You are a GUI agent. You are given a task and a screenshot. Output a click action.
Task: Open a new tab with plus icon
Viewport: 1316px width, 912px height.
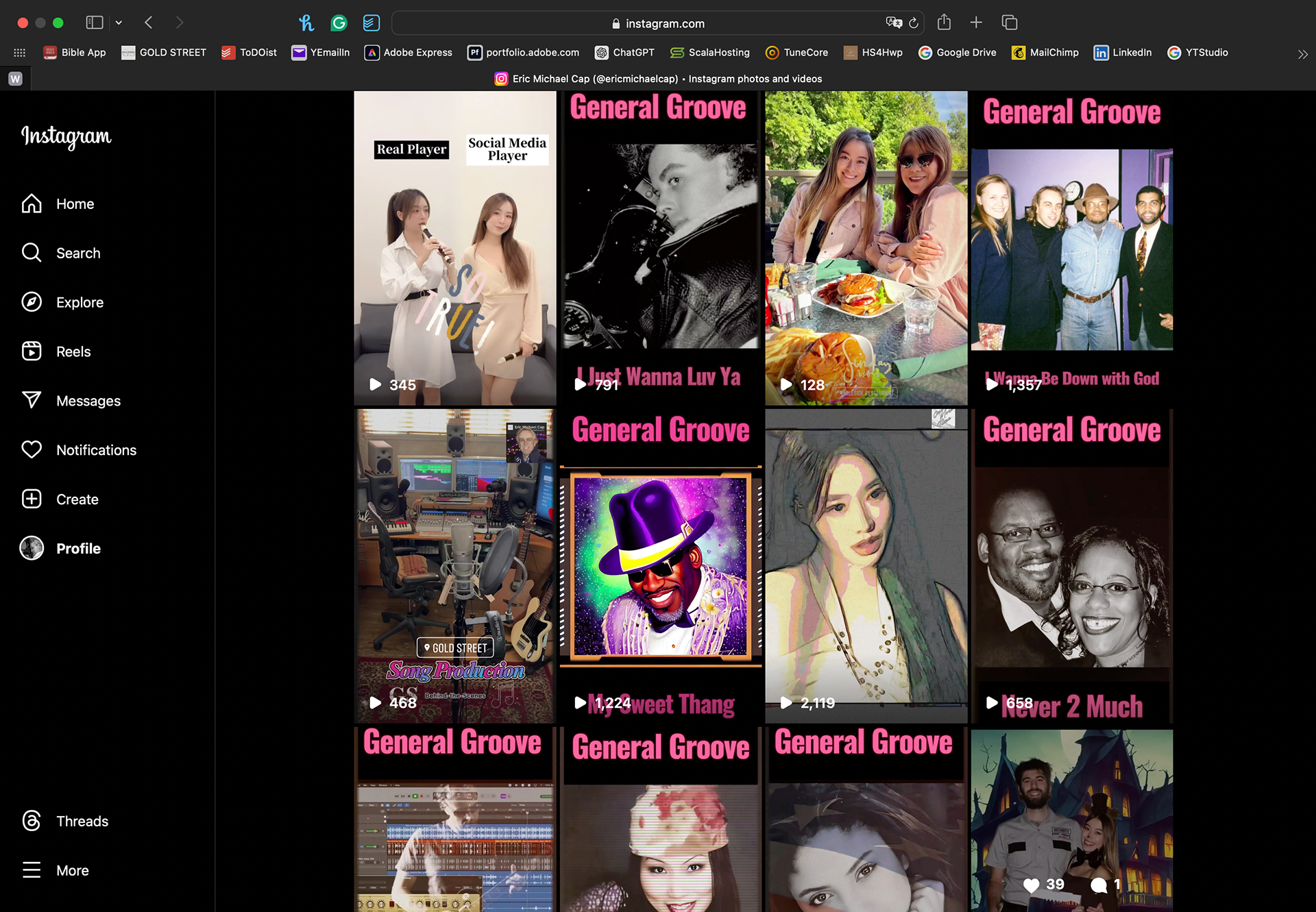pyautogui.click(x=976, y=23)
